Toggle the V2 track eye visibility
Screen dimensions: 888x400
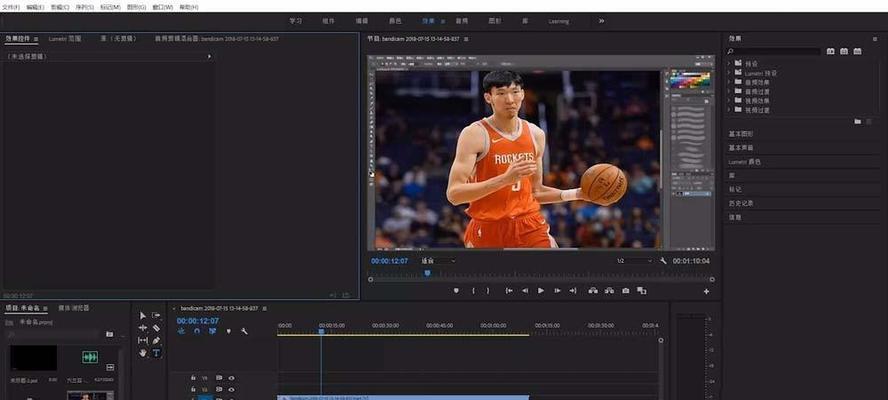231,390
